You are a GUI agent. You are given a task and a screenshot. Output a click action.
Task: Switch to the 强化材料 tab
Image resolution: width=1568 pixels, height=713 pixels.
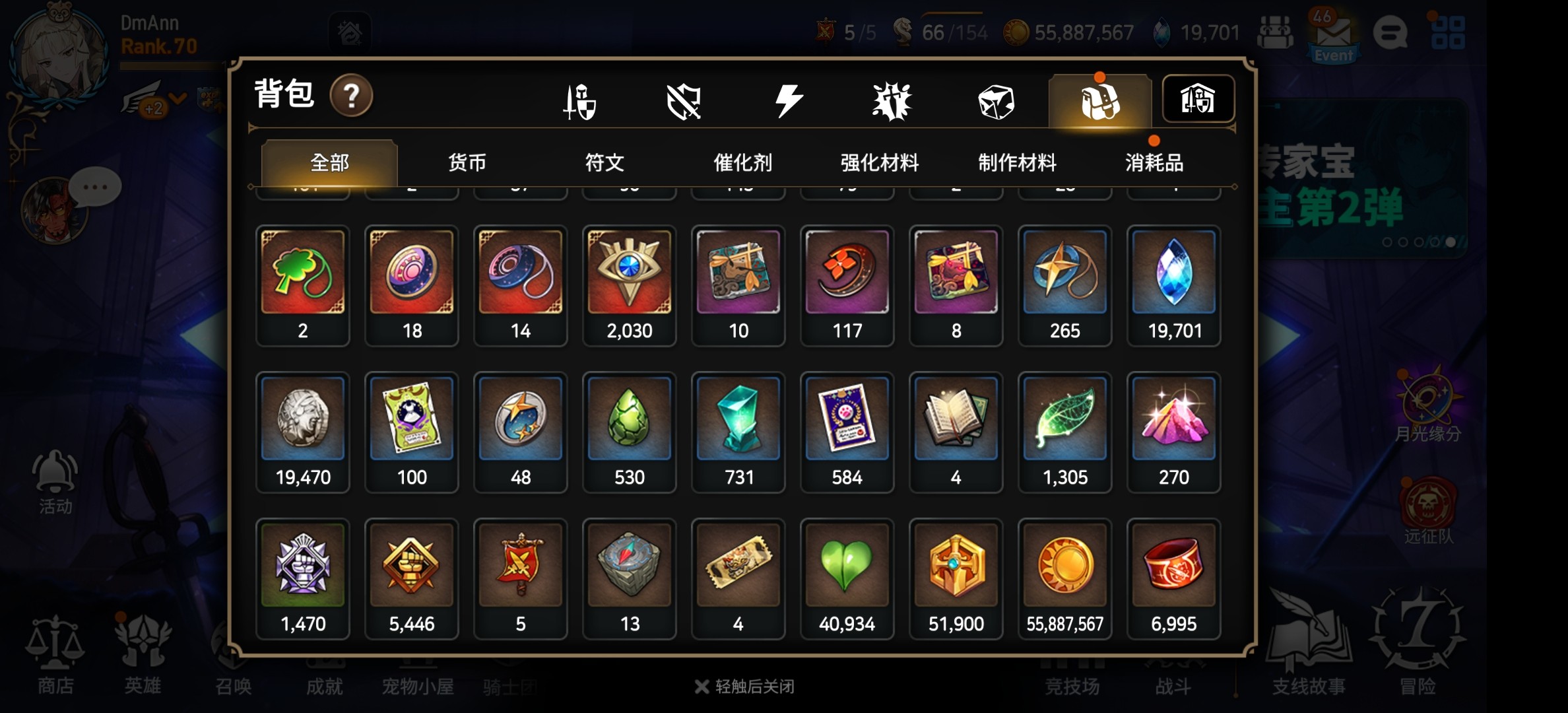[x=880, y=162]
